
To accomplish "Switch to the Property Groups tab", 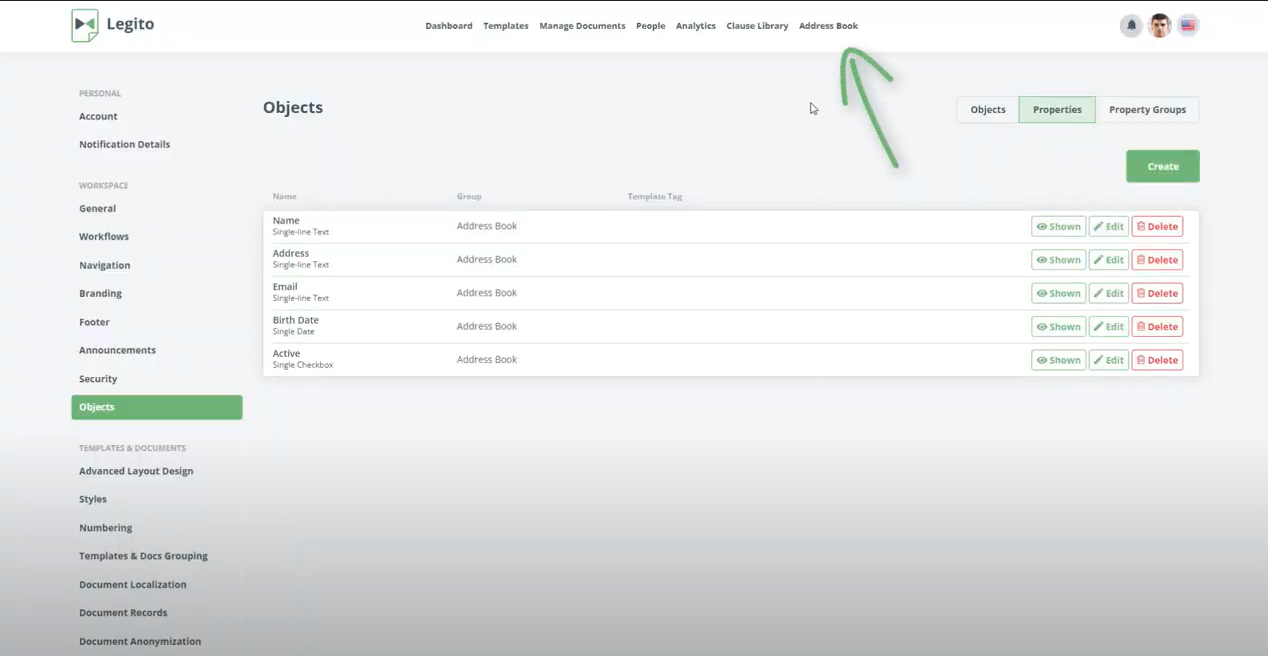I will [1147, 110].
